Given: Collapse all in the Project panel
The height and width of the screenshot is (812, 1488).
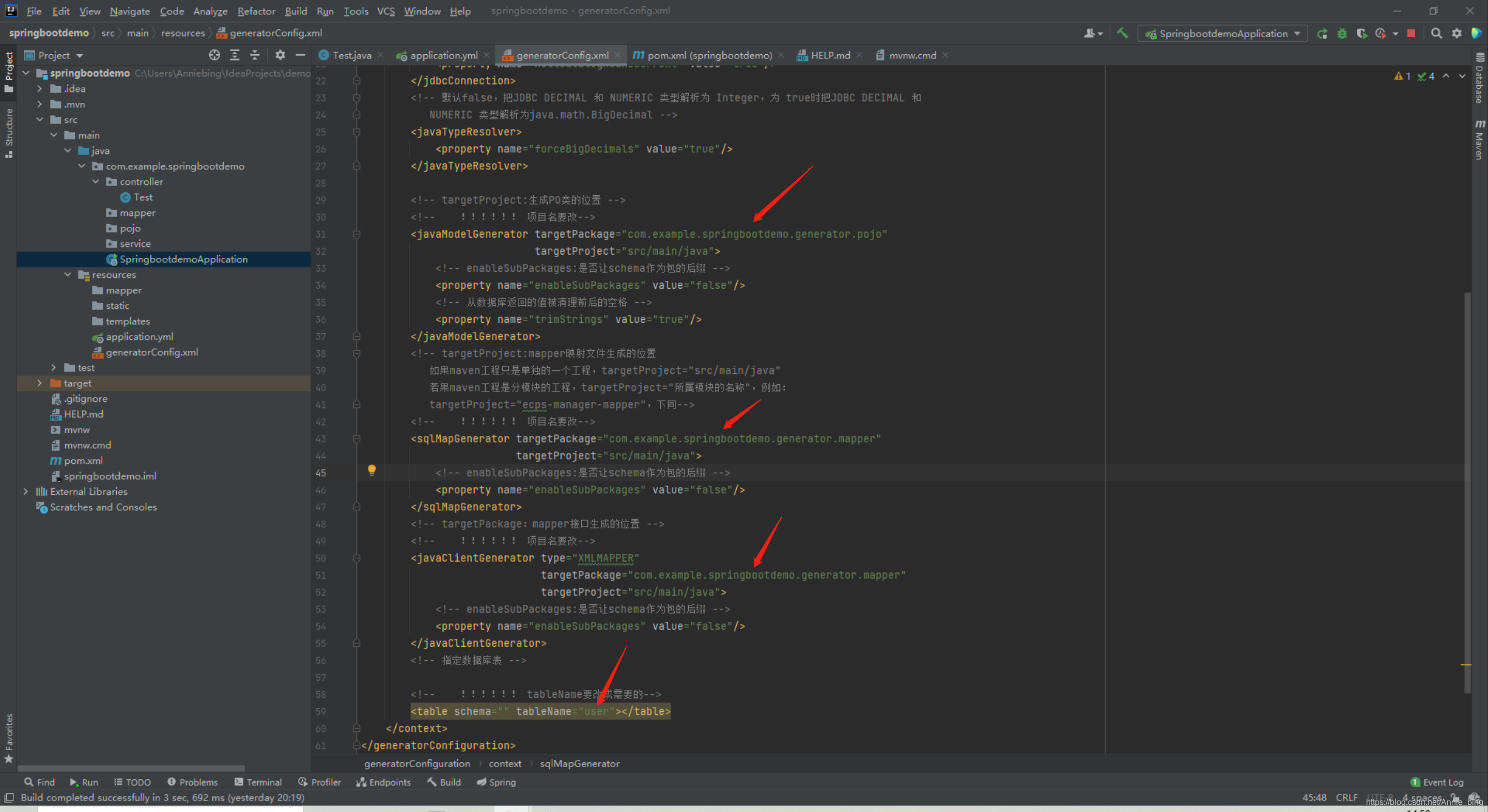Looking at the screenshot, I should [x=255, y=55].
